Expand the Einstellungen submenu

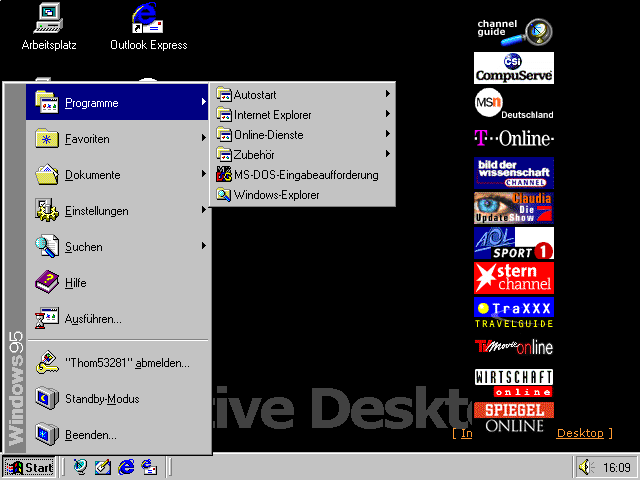pos(97,211)
